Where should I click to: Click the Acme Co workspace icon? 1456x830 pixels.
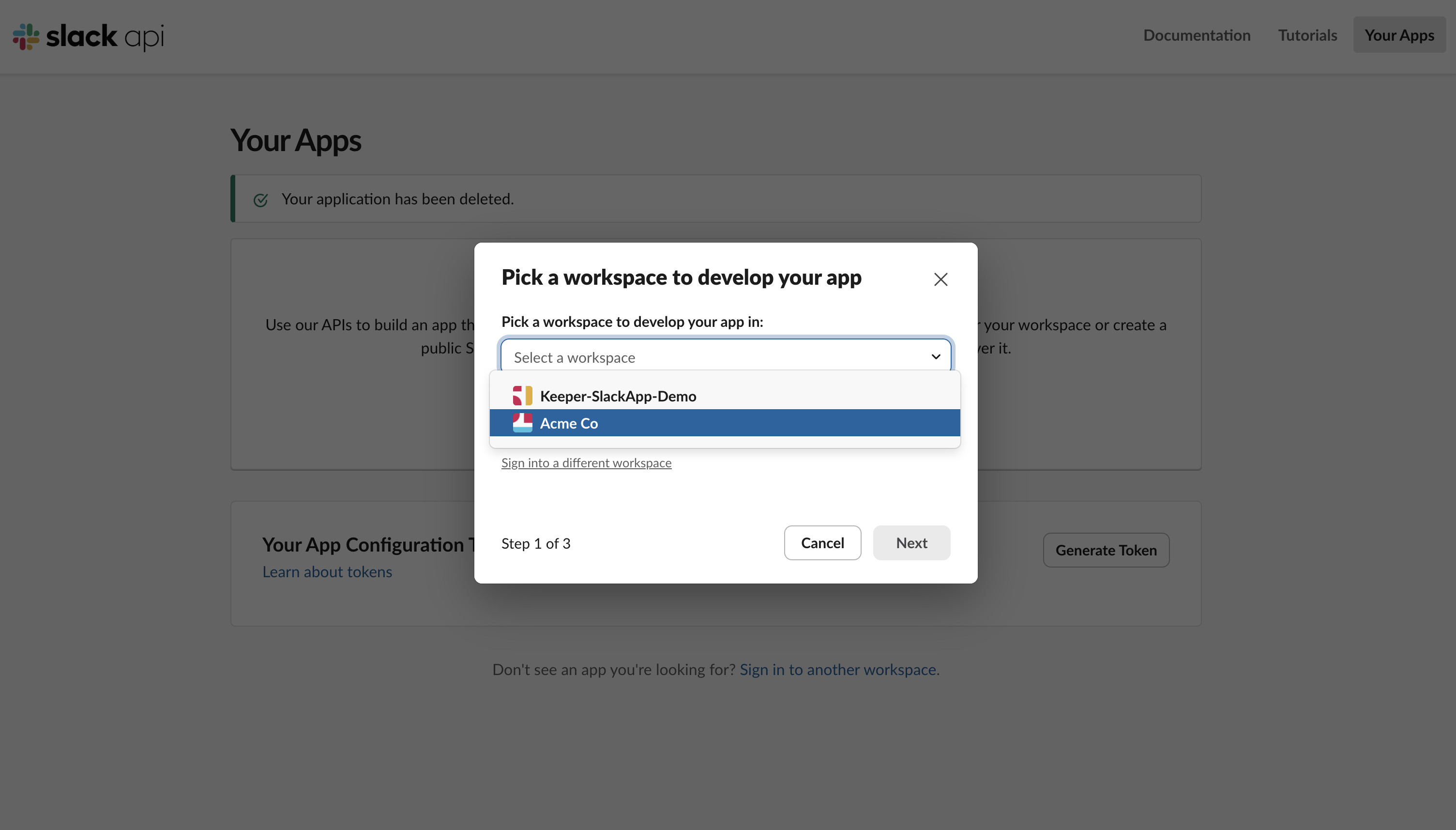coord(522,423)
